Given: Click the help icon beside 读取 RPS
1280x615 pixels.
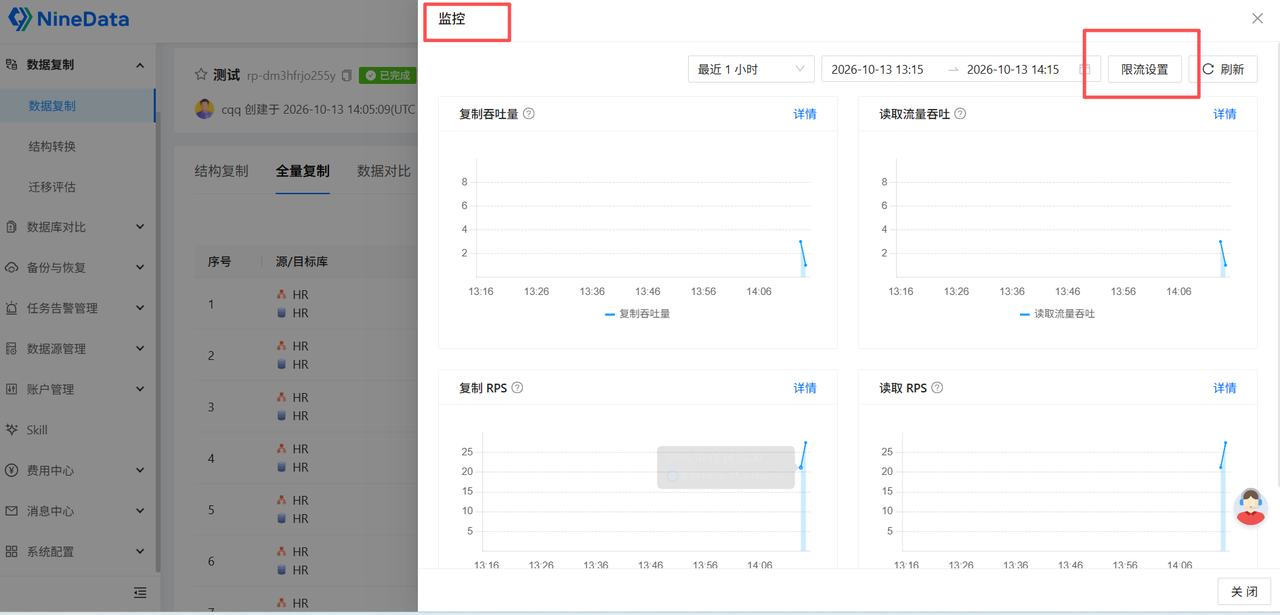Looking at the screenshot, I should [937, 388].
